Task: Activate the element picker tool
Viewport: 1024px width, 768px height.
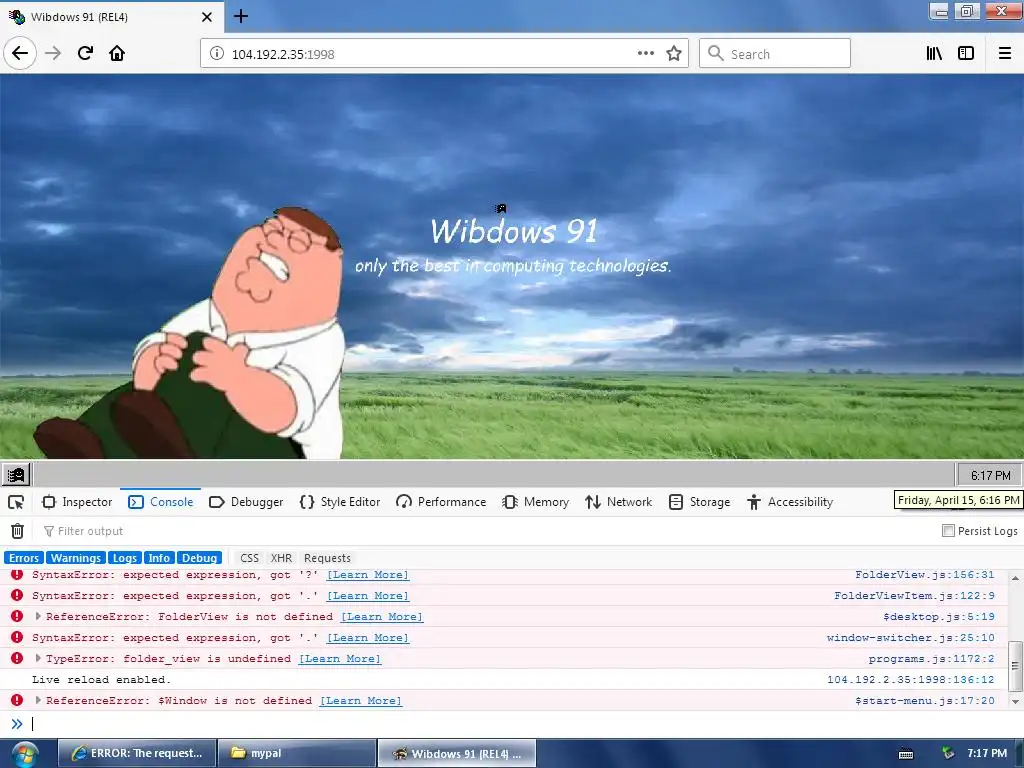Action: tap(16, 502)
